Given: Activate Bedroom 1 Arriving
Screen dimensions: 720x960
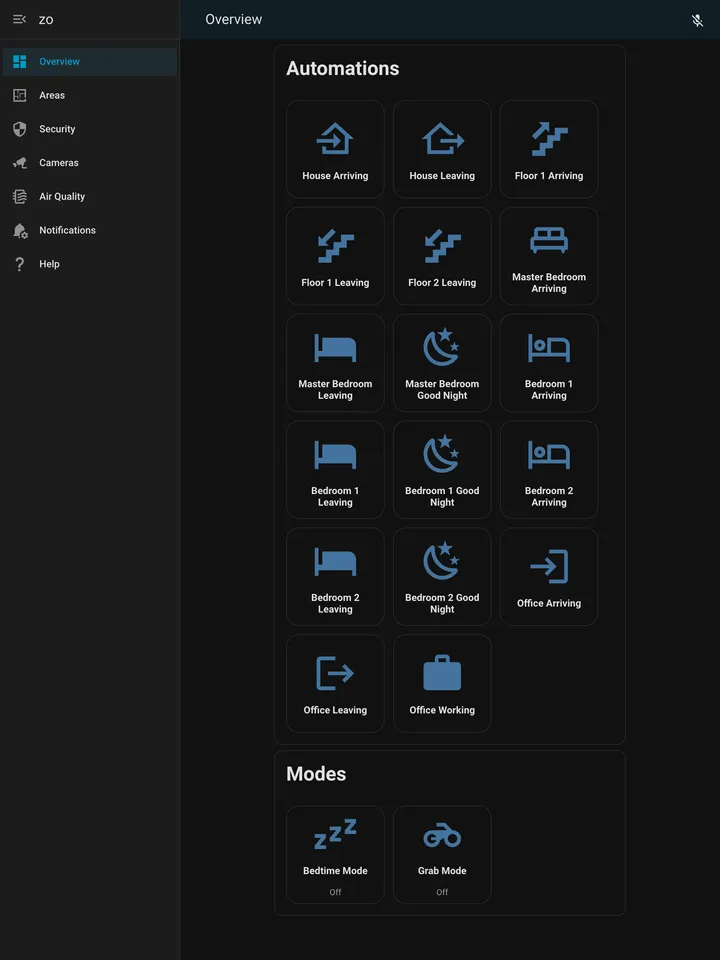Looking at the screenshot, I should click(x=549, y=362).
